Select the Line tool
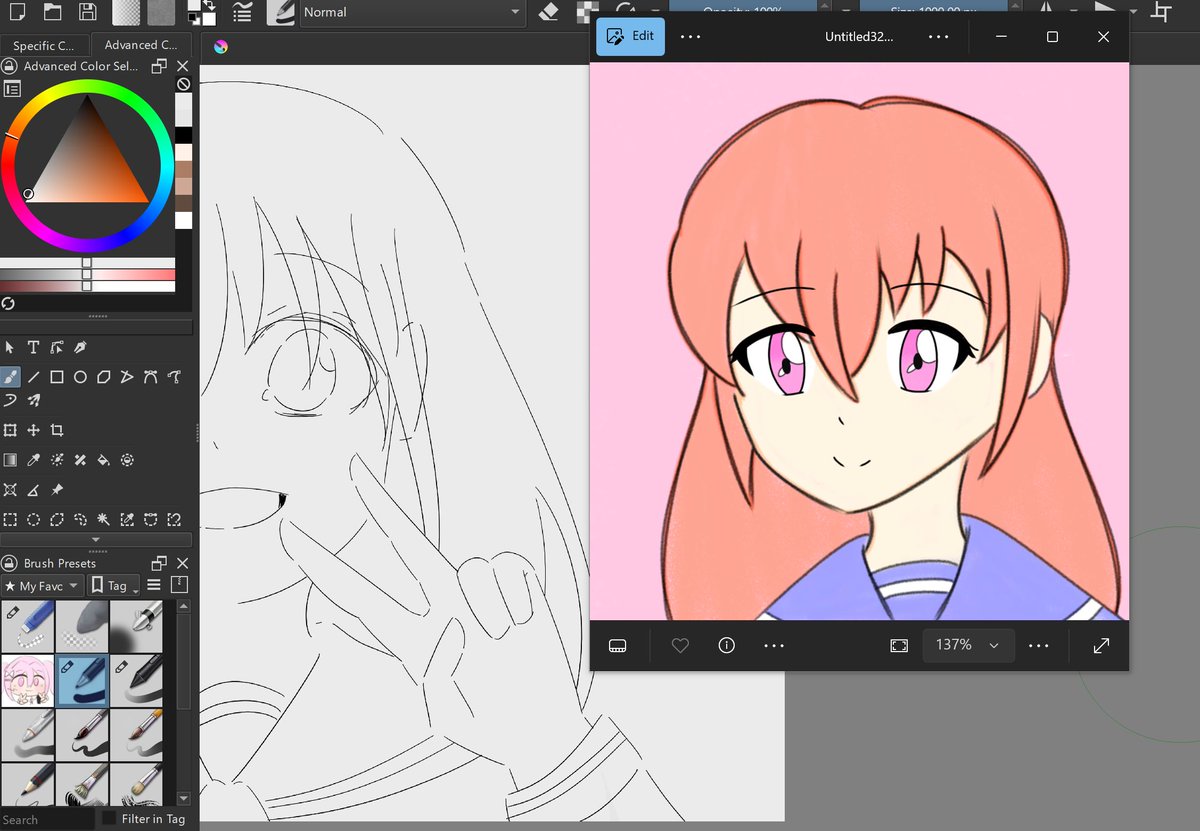 tap(33, 377)
